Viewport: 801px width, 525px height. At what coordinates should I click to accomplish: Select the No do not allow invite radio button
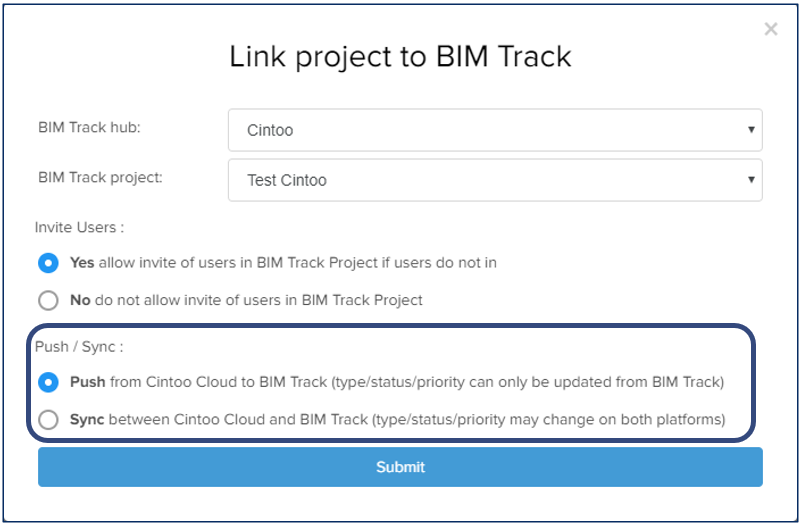(47, 300)
